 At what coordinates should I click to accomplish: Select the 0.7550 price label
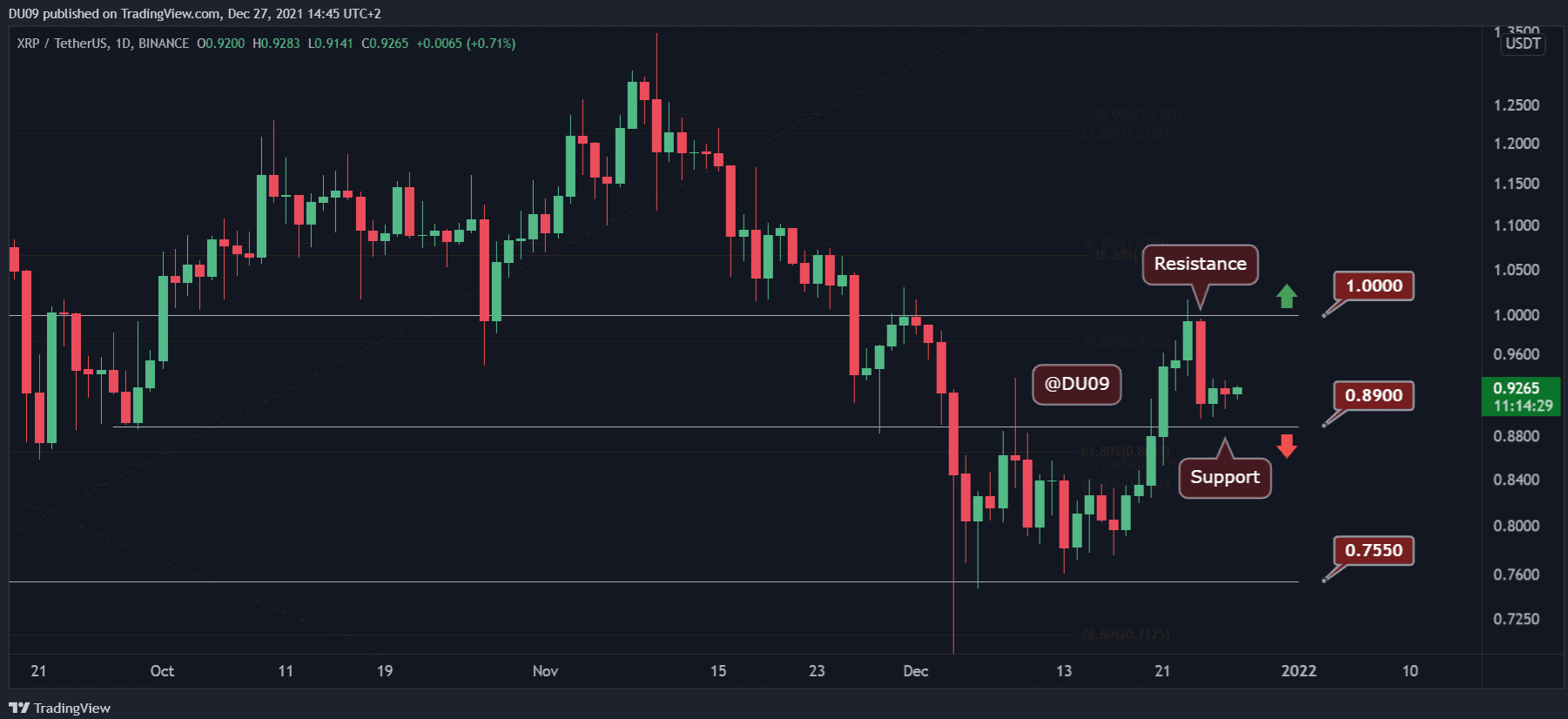point(1373,550)
